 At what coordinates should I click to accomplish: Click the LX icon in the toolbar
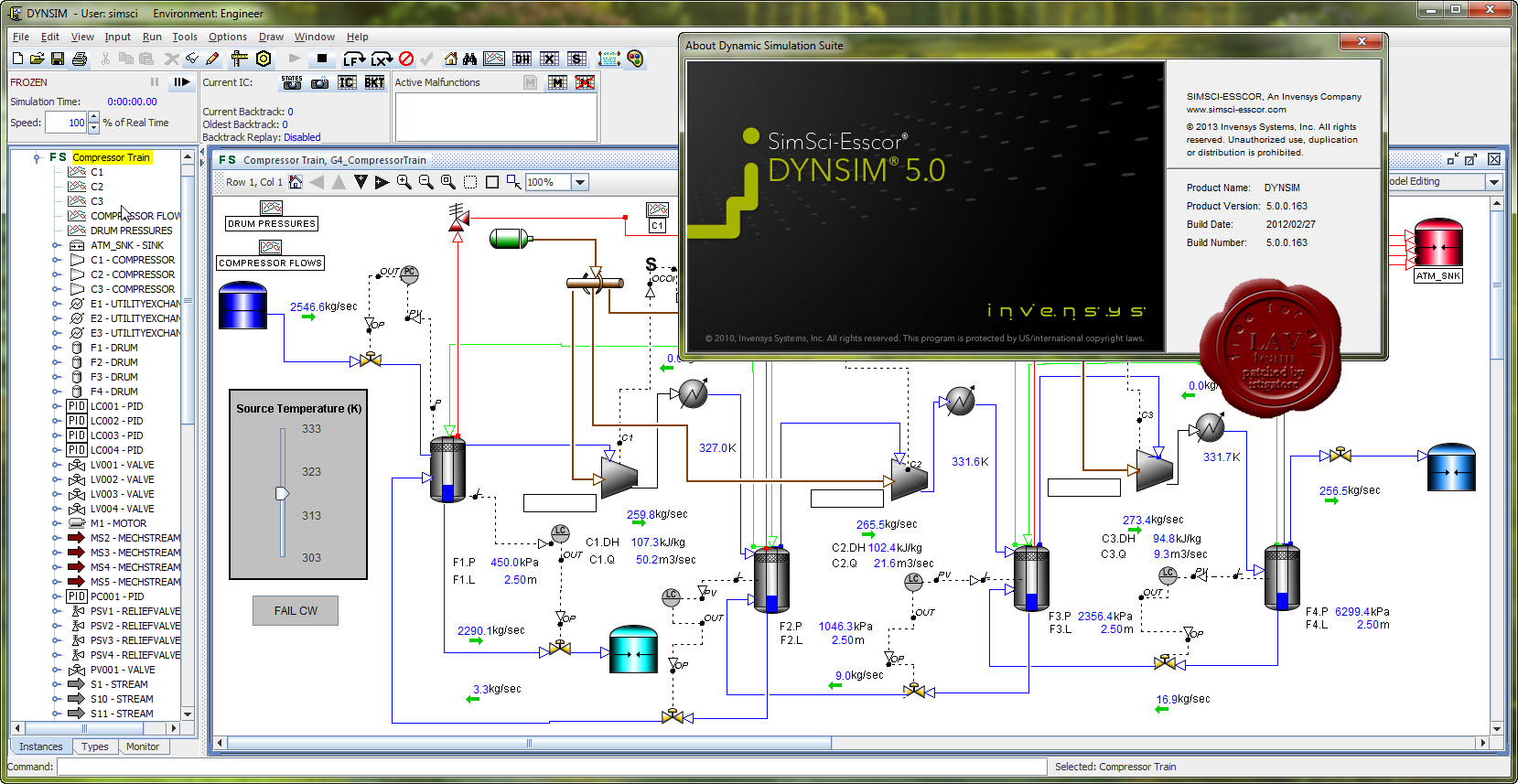(382, 59)
